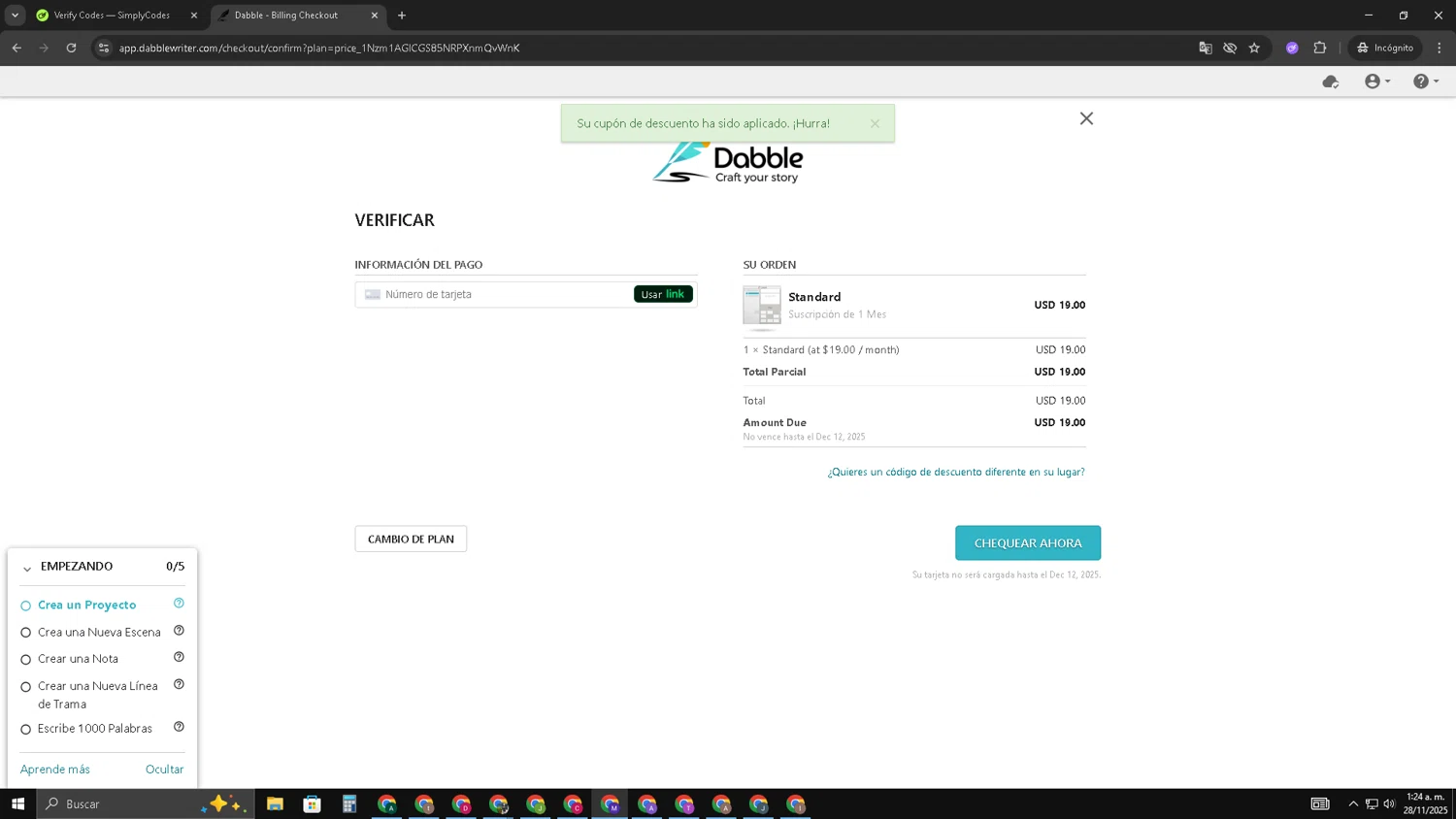Close the Verify Codes tab
The height and width of the screenshot is (819, 1456).
tap(193, 16)
